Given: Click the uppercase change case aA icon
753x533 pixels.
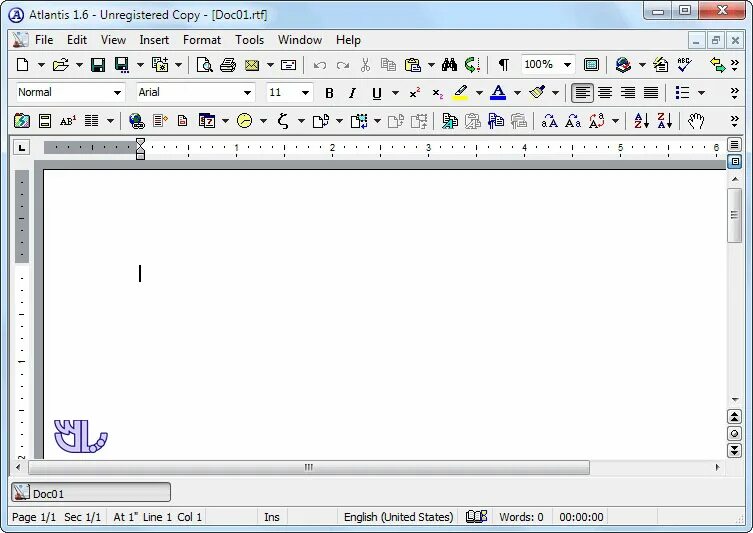Looking at the screenshot, I should (549, 121).
